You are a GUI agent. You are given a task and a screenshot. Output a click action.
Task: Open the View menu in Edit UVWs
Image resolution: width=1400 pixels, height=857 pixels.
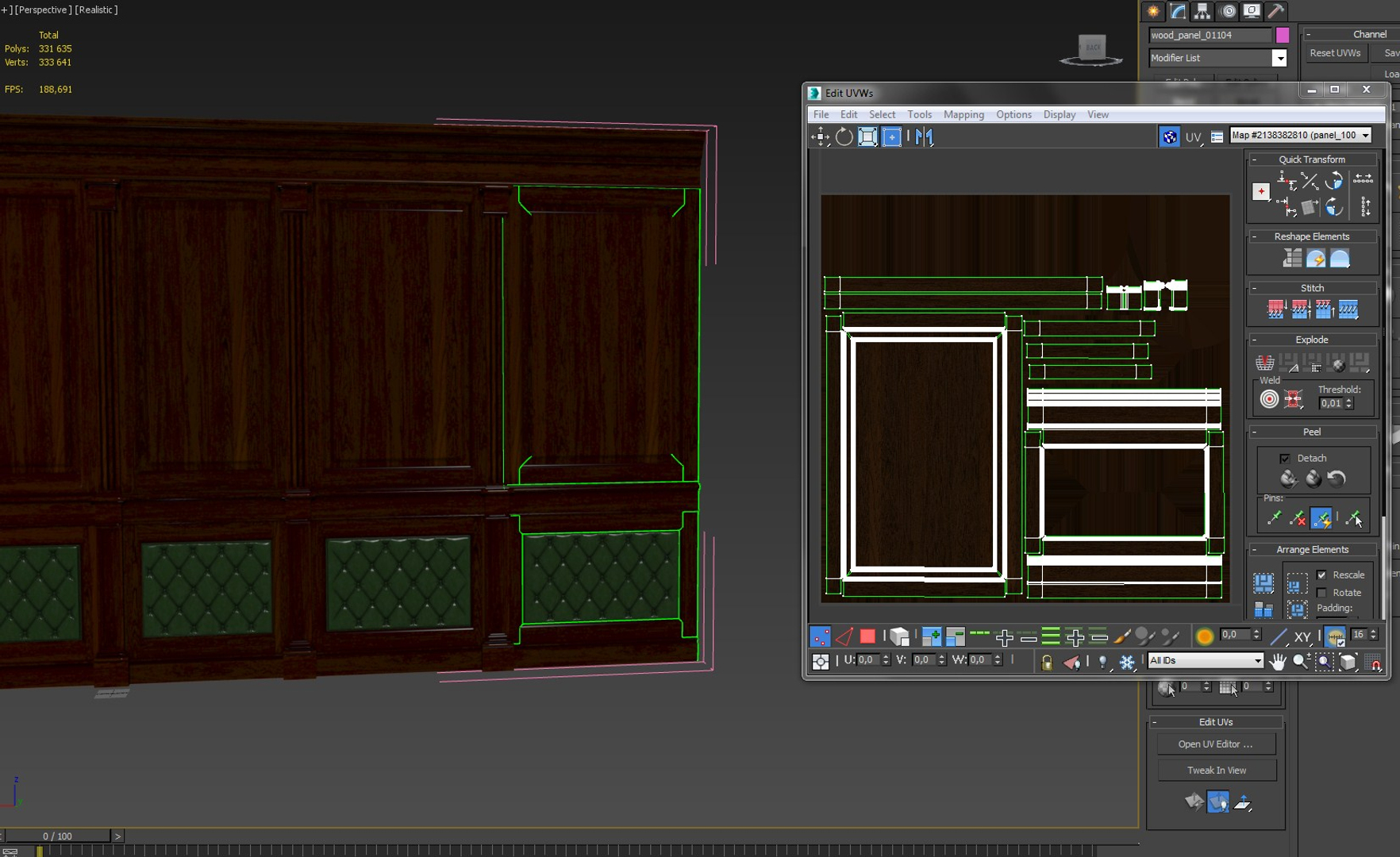point(1098,114)
